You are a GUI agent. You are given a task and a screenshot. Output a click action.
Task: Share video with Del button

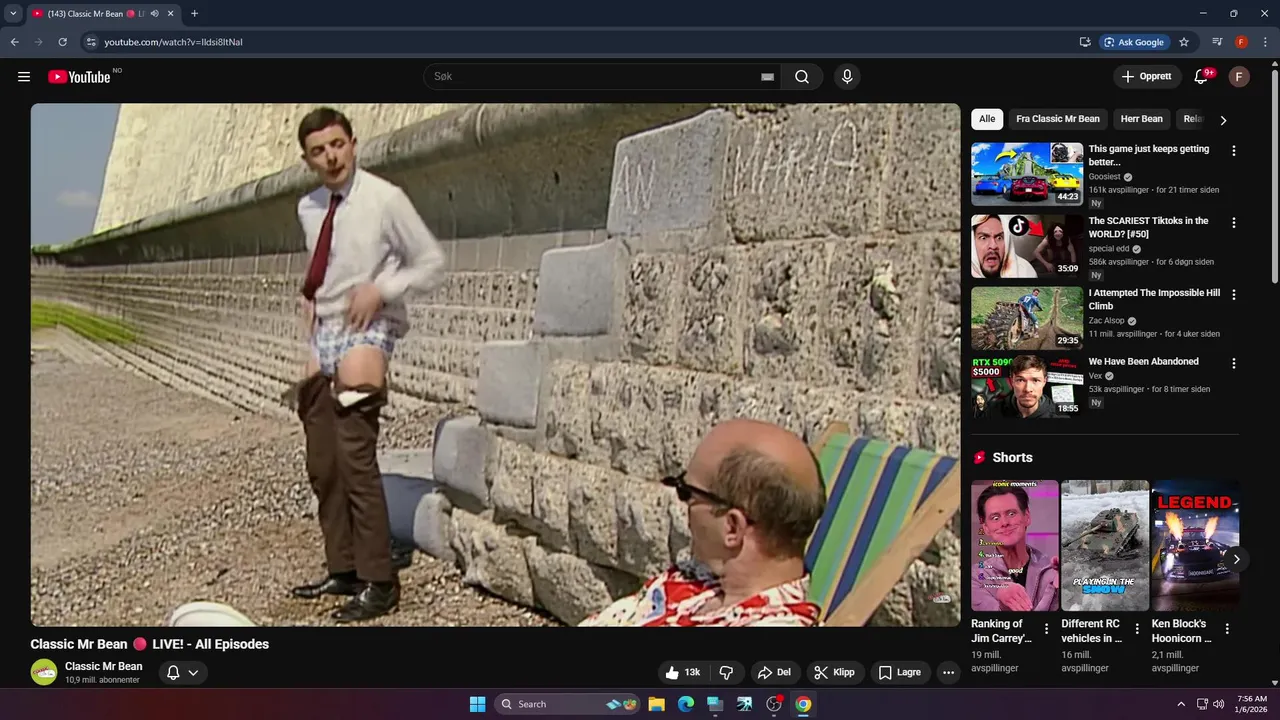coord(774,673)
